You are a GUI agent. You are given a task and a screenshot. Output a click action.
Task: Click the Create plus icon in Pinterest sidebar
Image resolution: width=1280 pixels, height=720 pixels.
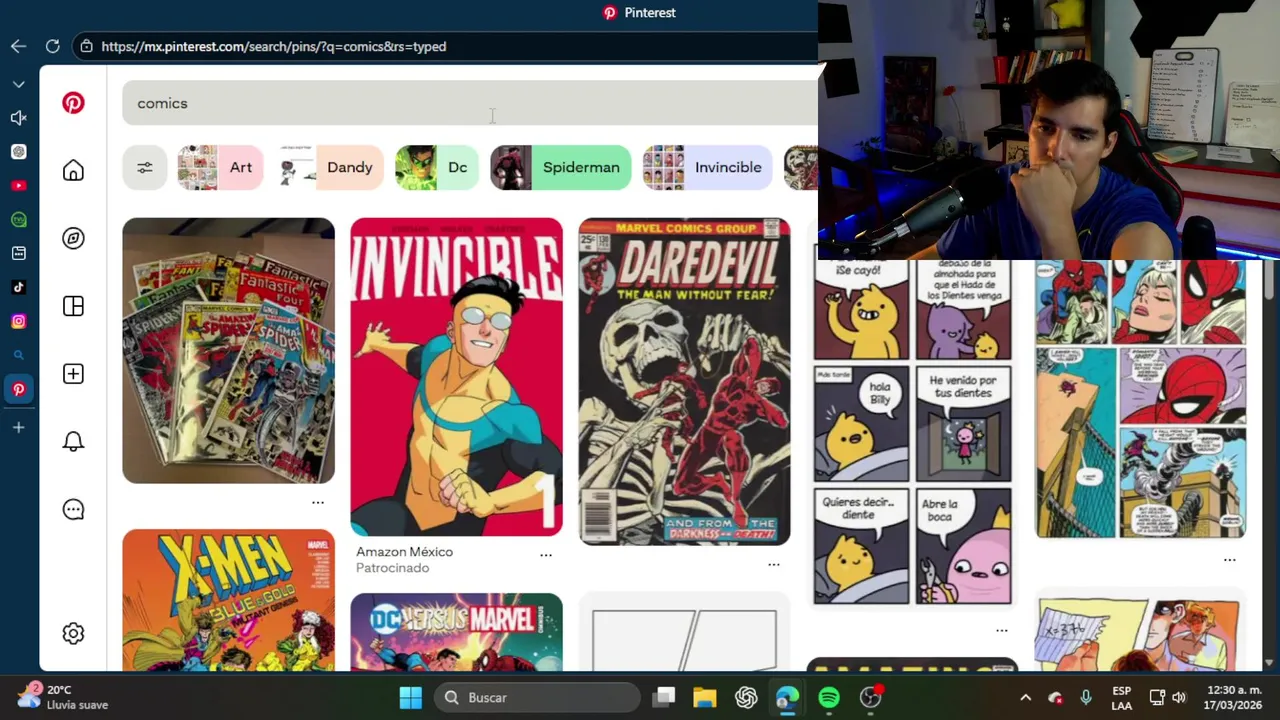tap(73, 374)
